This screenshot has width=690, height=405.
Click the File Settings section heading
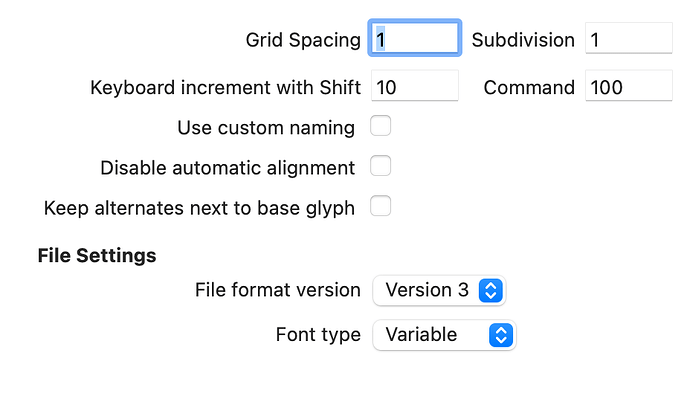click(97, 255)
